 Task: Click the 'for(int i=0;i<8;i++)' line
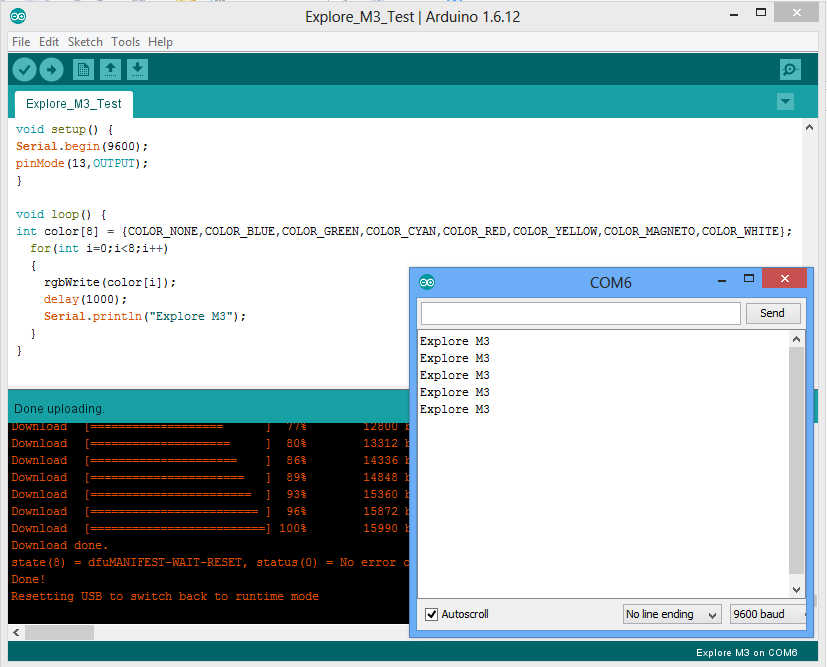click(99, 248)
